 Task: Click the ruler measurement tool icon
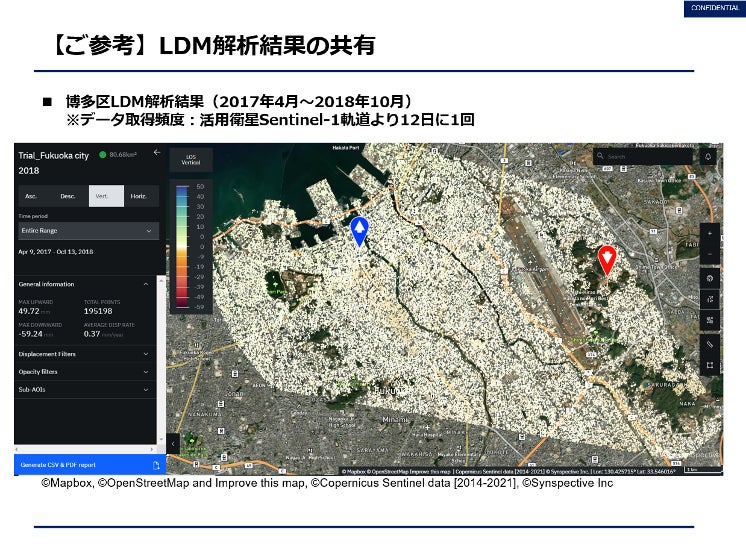(709, 344)
